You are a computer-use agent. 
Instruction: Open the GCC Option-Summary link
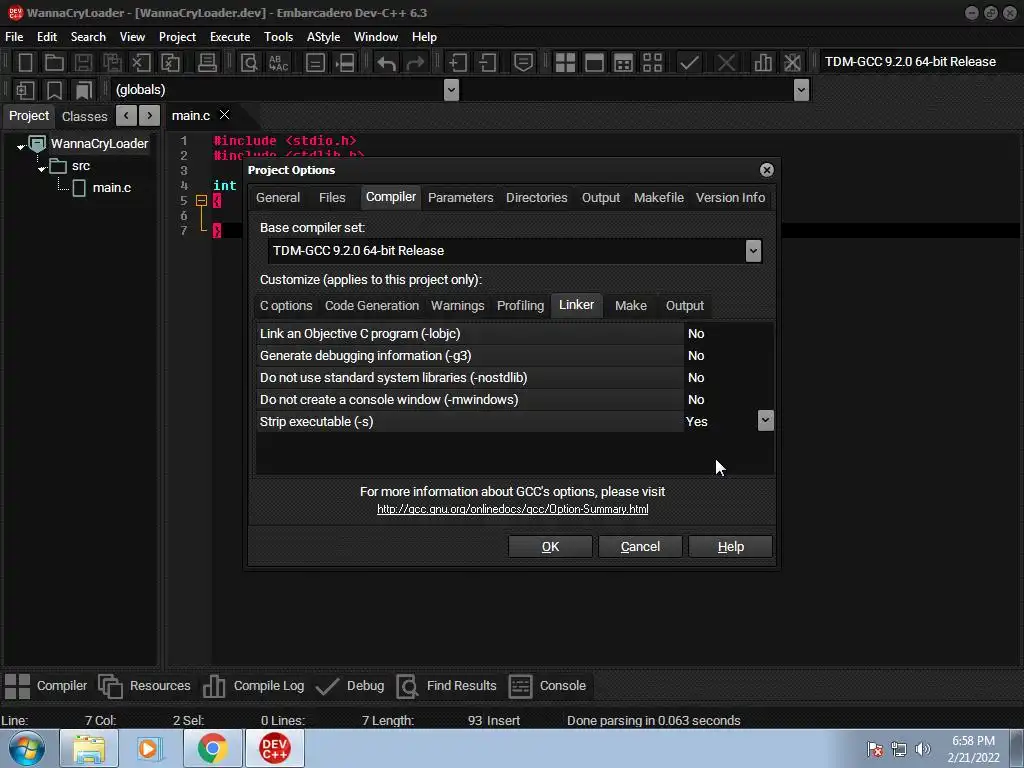coord(513,509)
